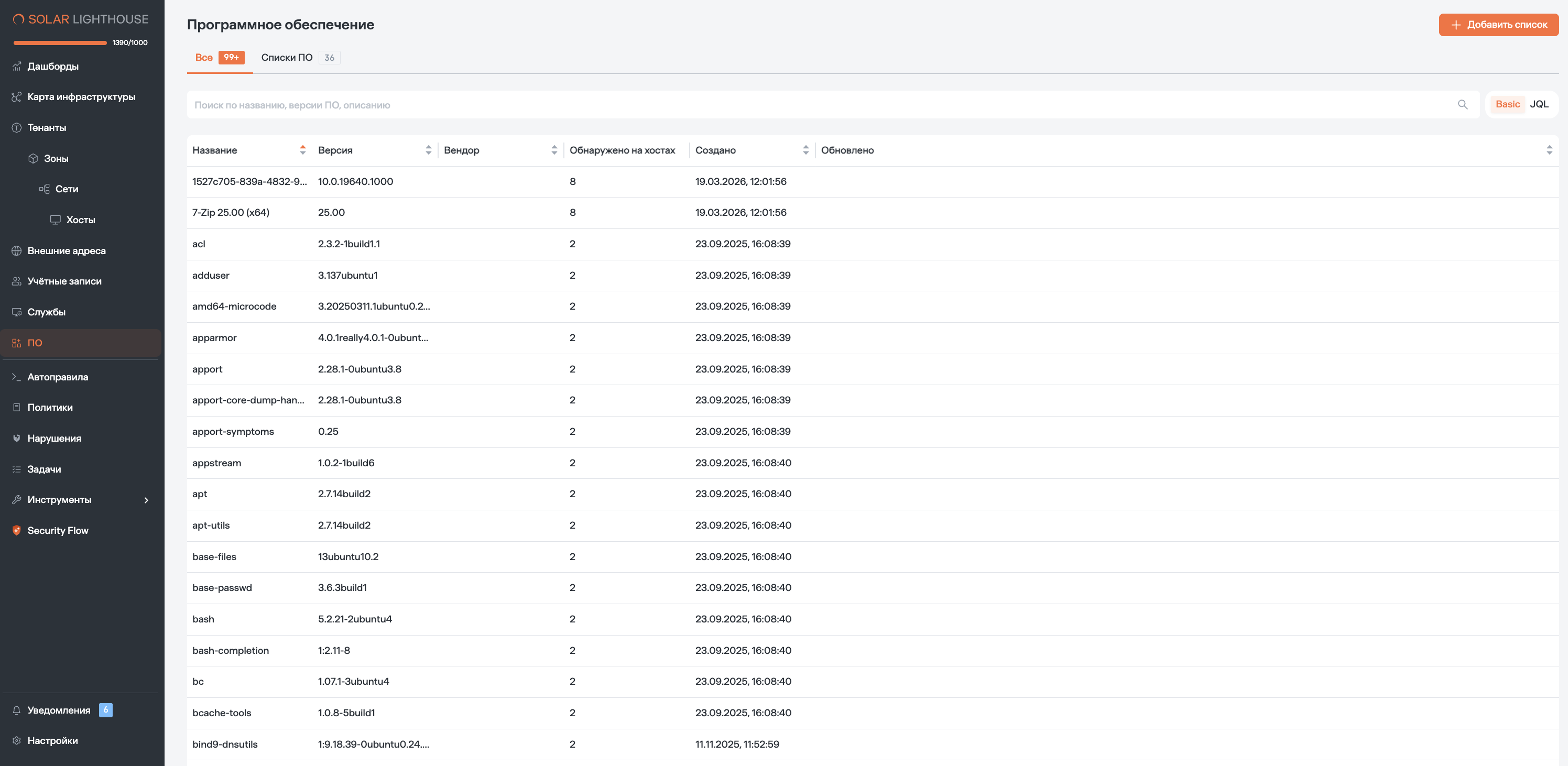Expand the Инструменты submenu chevron

click(146, 500)
